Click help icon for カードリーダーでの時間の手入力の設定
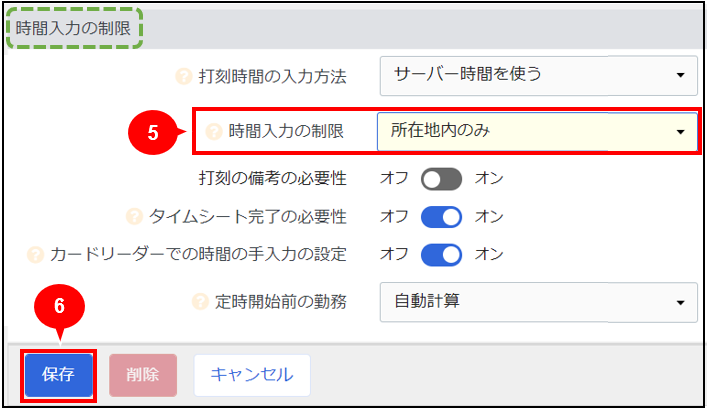 click(x=35, y=255)
